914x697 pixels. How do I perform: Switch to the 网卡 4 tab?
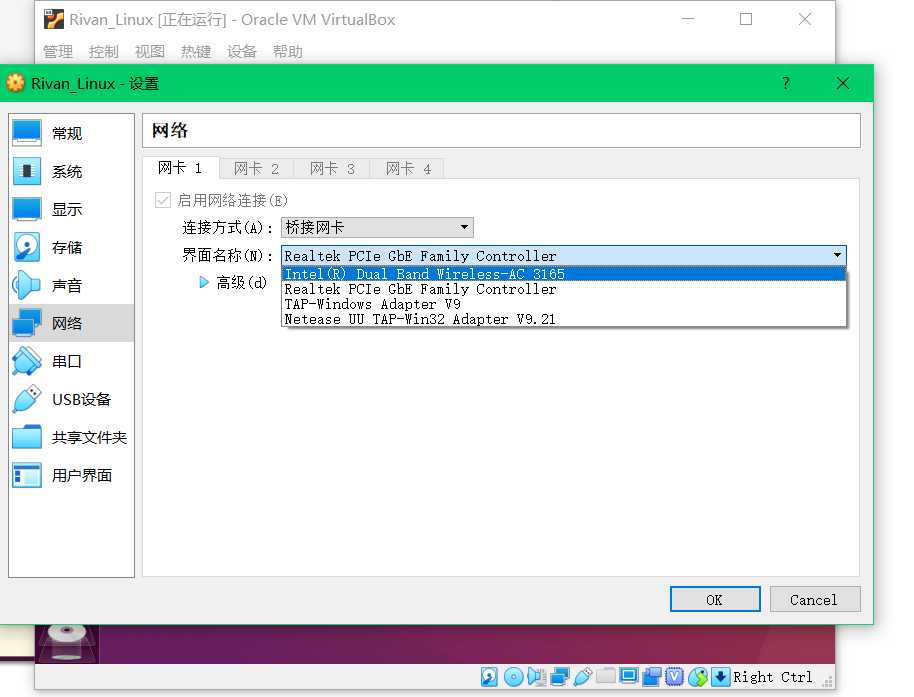408,169
